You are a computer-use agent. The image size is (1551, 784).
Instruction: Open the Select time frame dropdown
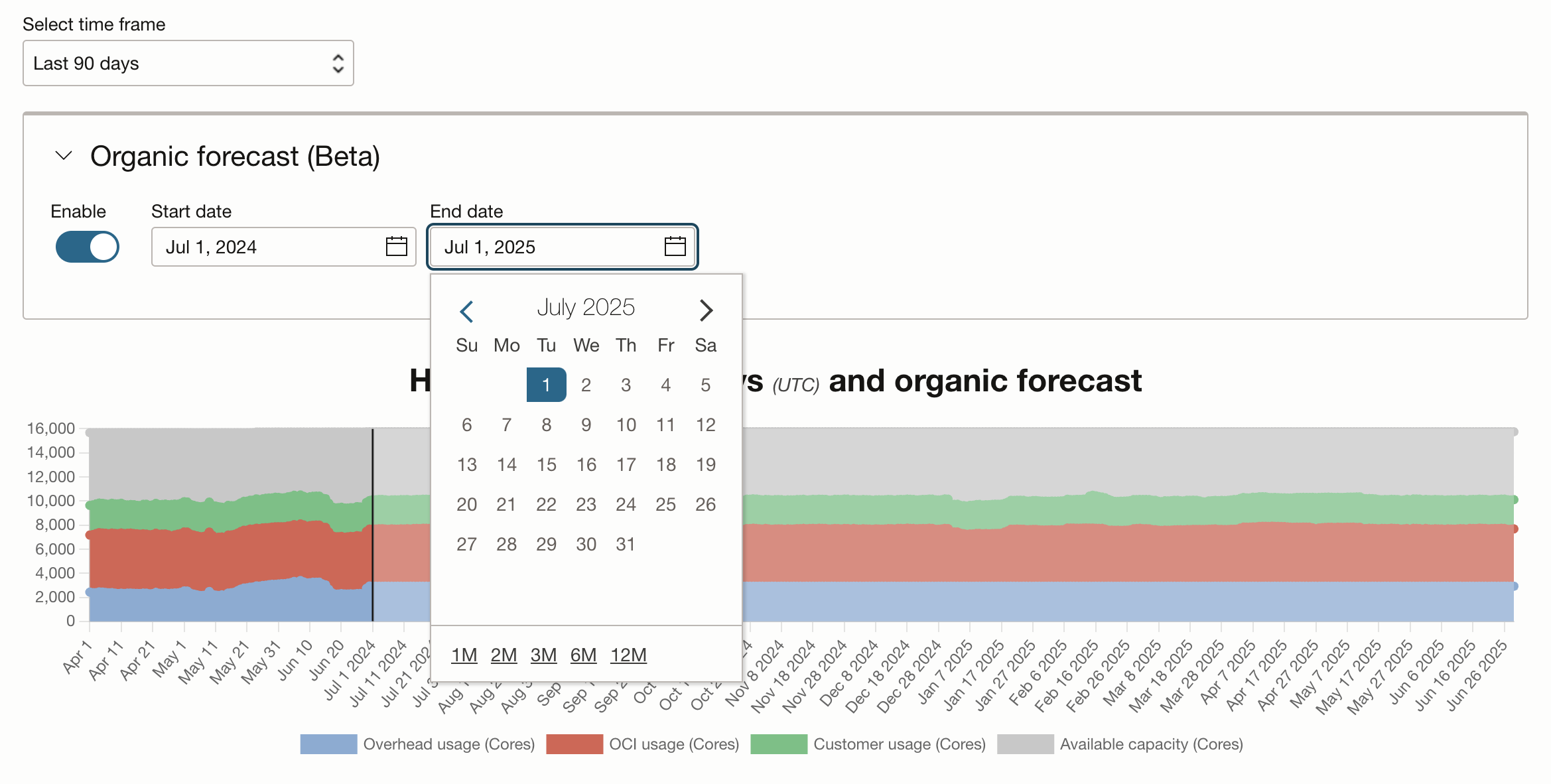(x=188, y=63)
